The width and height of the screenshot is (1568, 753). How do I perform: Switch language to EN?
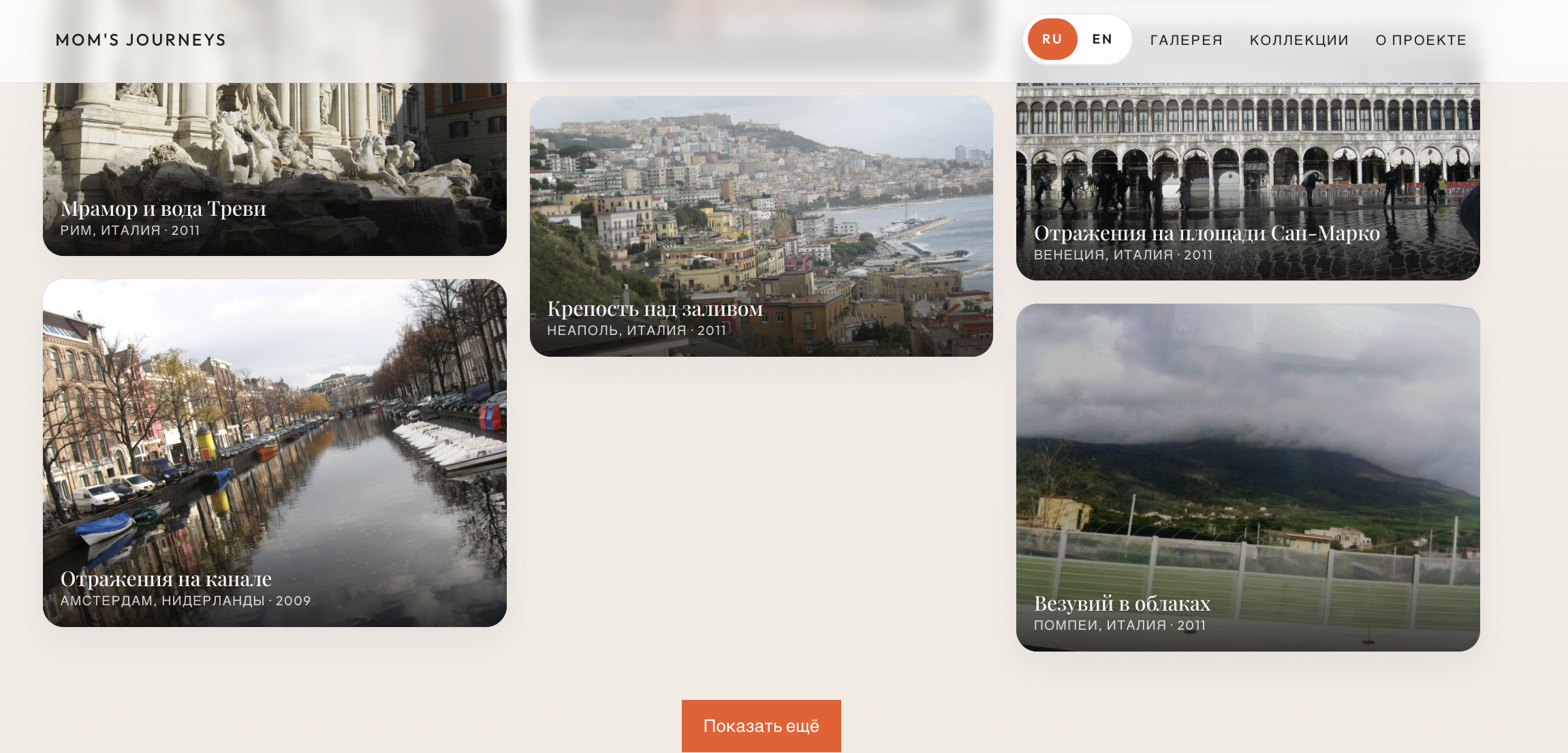click(1101, 39)
